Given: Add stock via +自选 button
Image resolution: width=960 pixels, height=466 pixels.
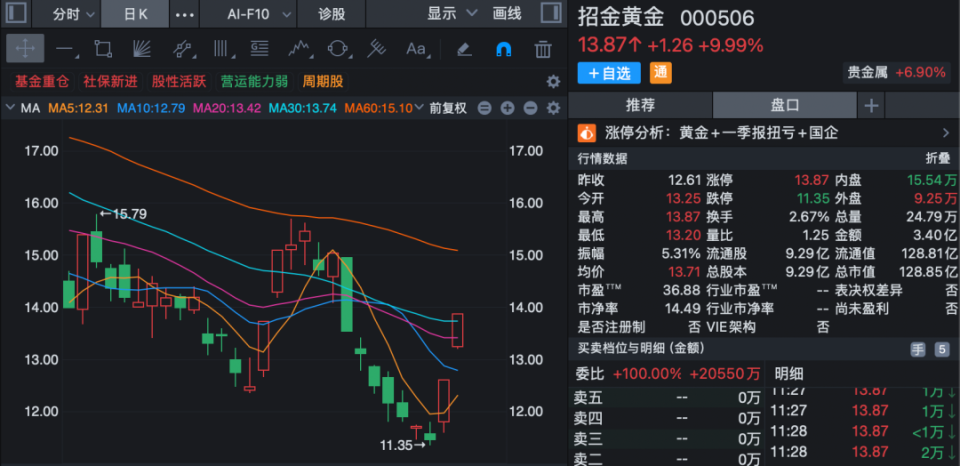Looking at the screenshot, I should tap(609, 73).
